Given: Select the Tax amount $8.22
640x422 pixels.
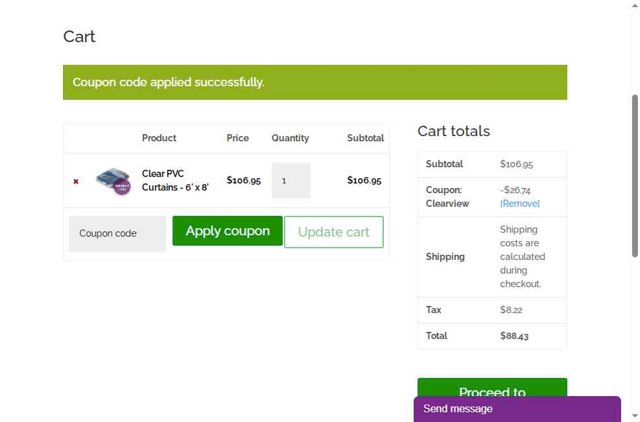Looking at the screenshot, I should 511,310.
